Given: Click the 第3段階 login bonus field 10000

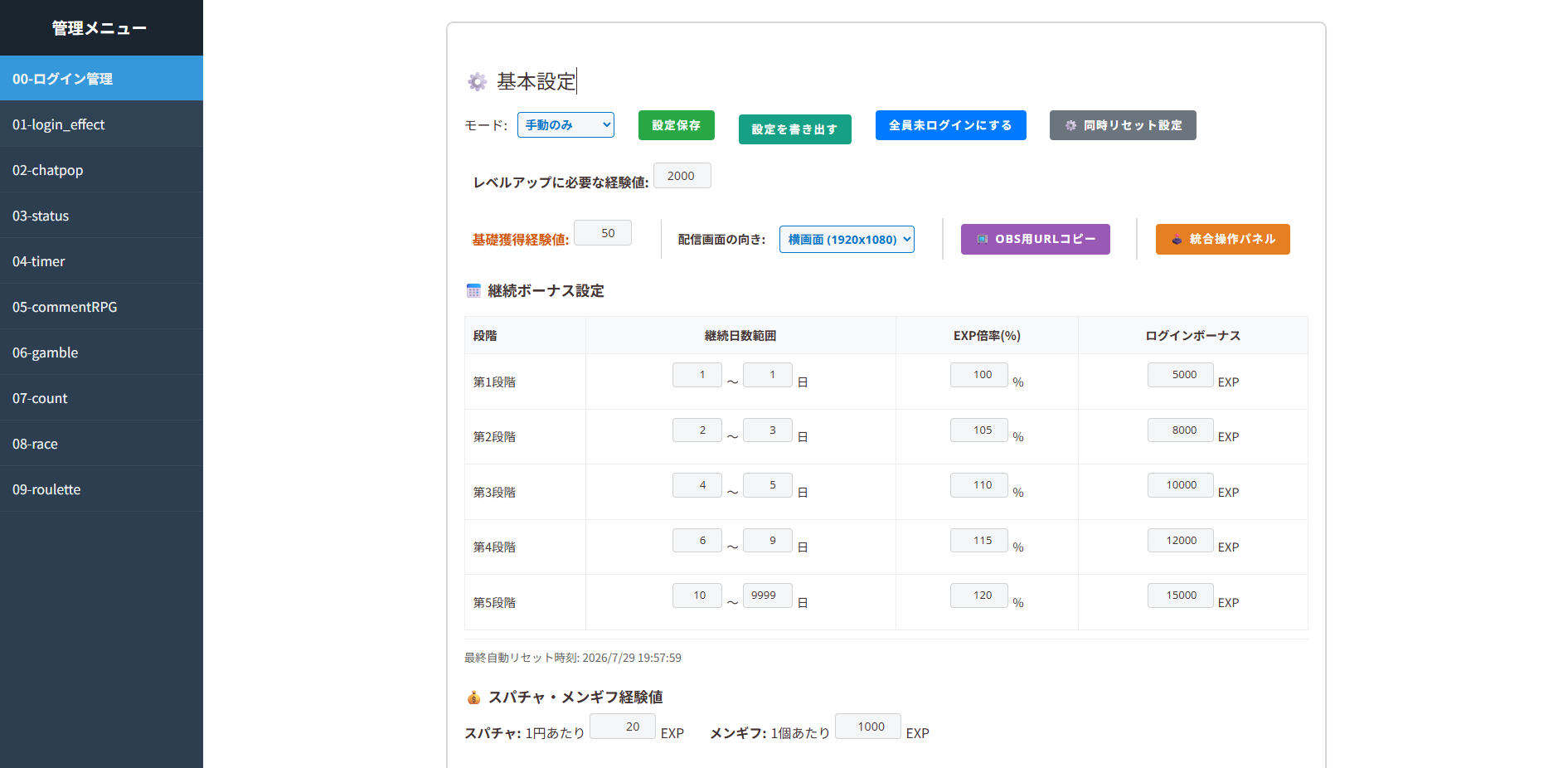Looking at the screenshot, I should pyautogui.click(x=1181, y=485).
